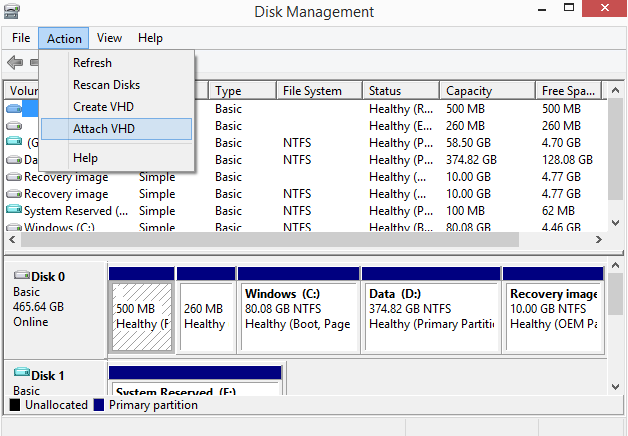Click the Disk Management app icon in the title bar

point(12,11)
